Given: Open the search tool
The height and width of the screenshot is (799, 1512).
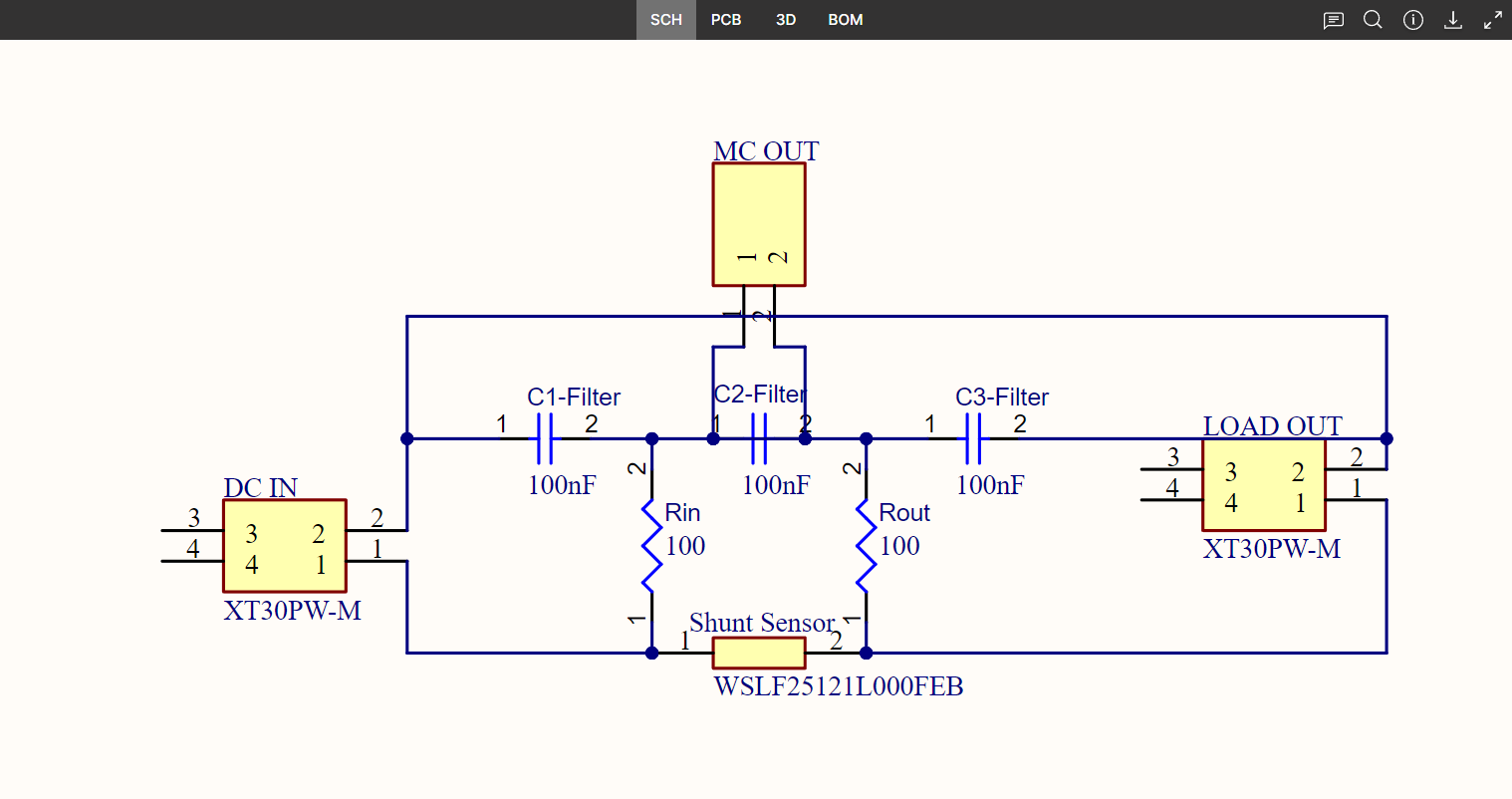Looking at the screenshot, I should 1373,20.
